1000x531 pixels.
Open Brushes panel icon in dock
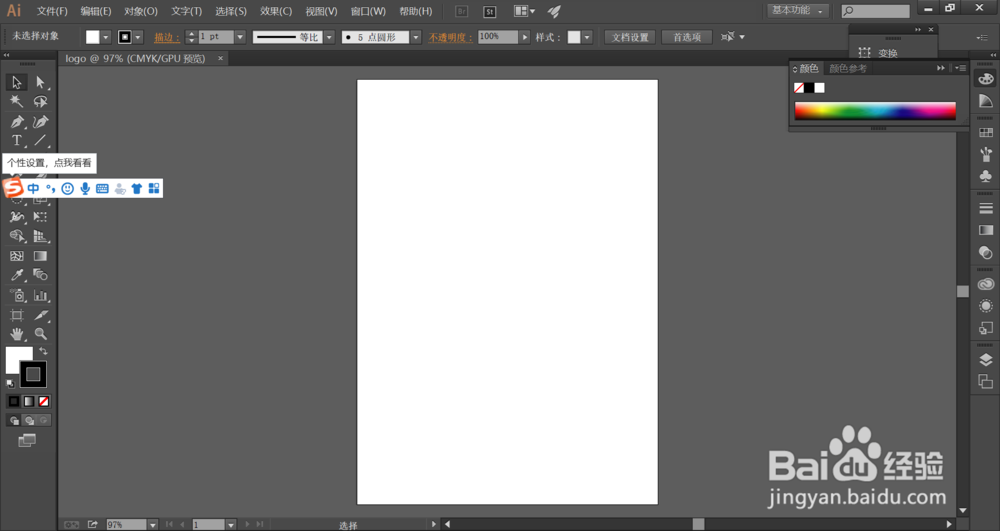pyautogui.click(x=985, y=154)
